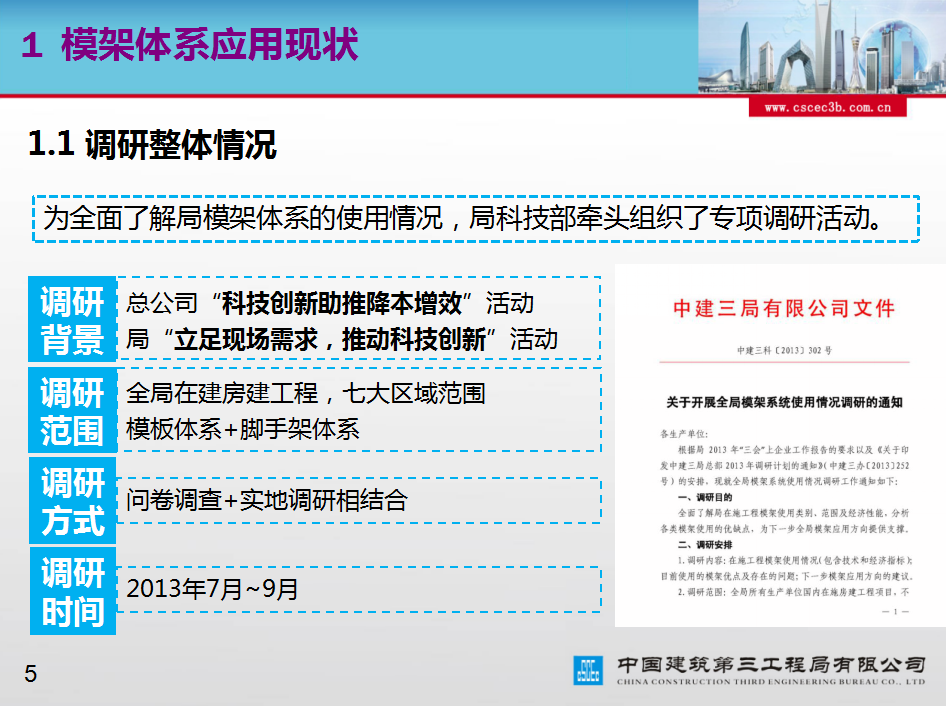Screen dimensions: 946x706
Task: Click the blue "调研背景" label box
Action: [72, 319]
